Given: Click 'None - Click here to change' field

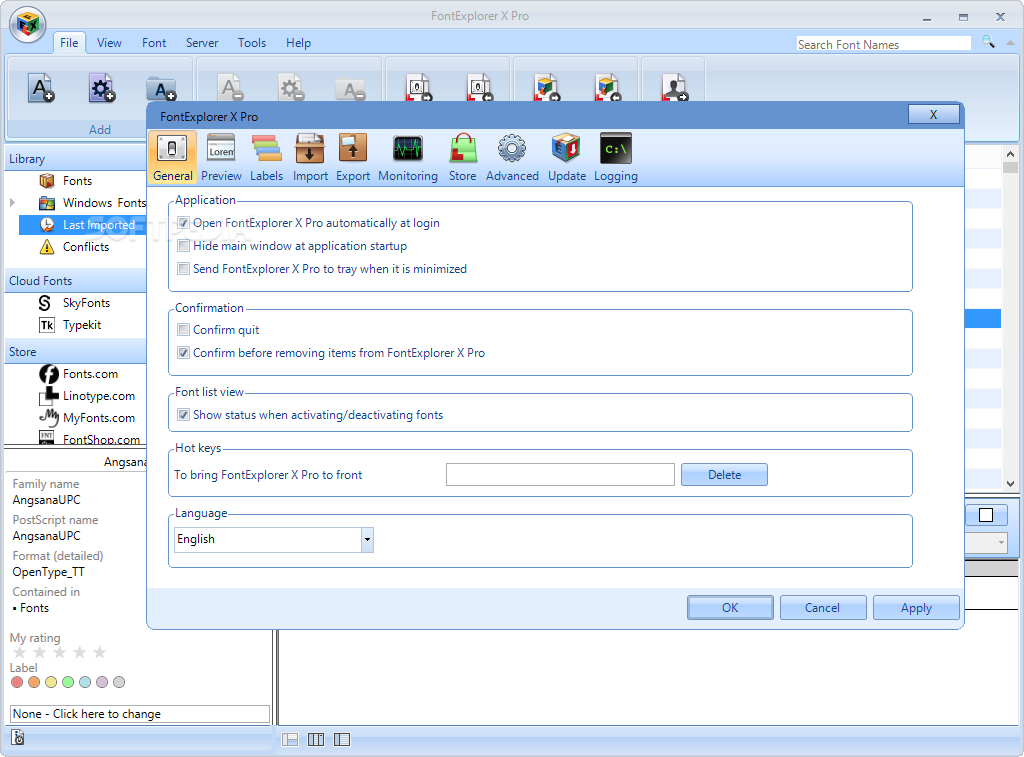Looking at the screenshot, I should 140,714.
